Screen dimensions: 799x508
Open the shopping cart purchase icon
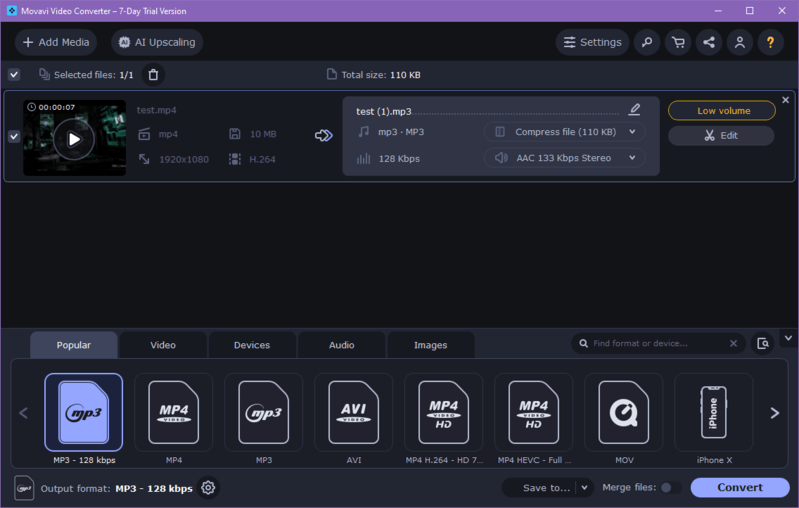tap(678, 42)
